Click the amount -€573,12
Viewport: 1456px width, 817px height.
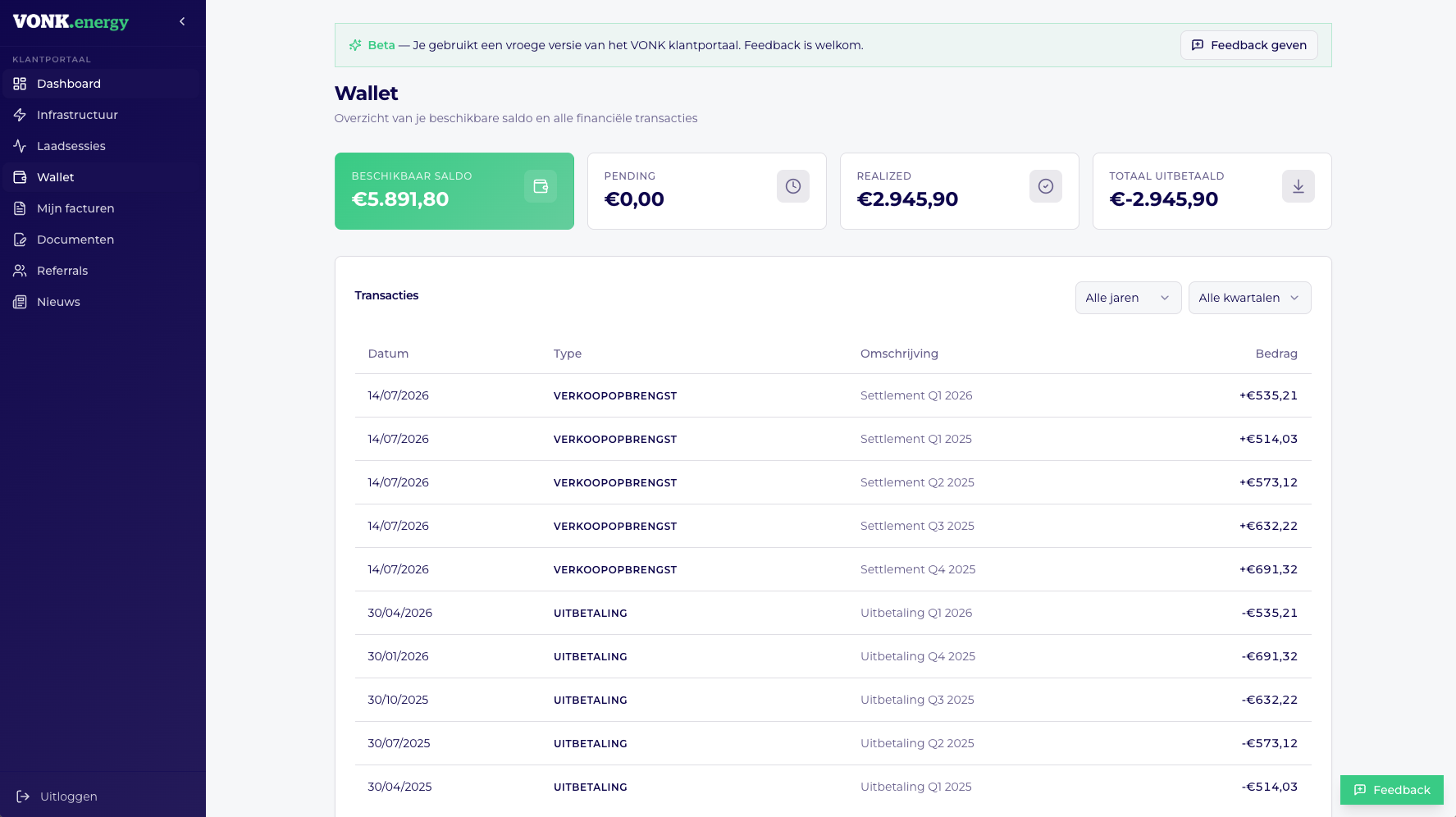(x=1270, y=743)
